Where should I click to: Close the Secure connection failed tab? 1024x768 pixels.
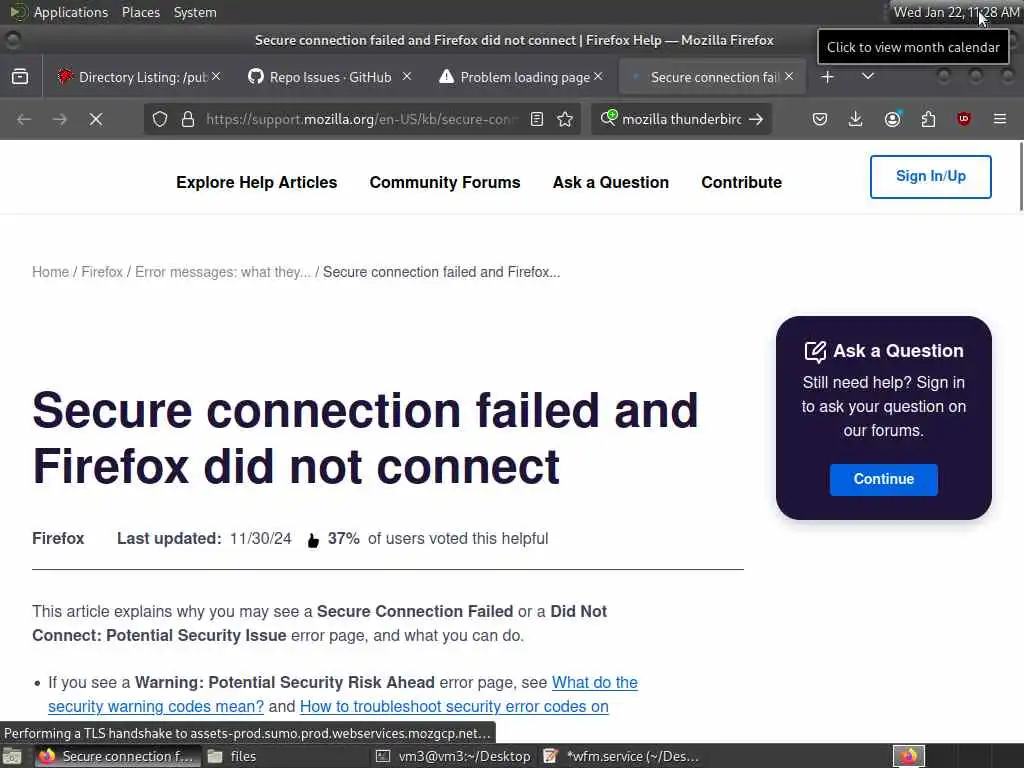point(789,76)
